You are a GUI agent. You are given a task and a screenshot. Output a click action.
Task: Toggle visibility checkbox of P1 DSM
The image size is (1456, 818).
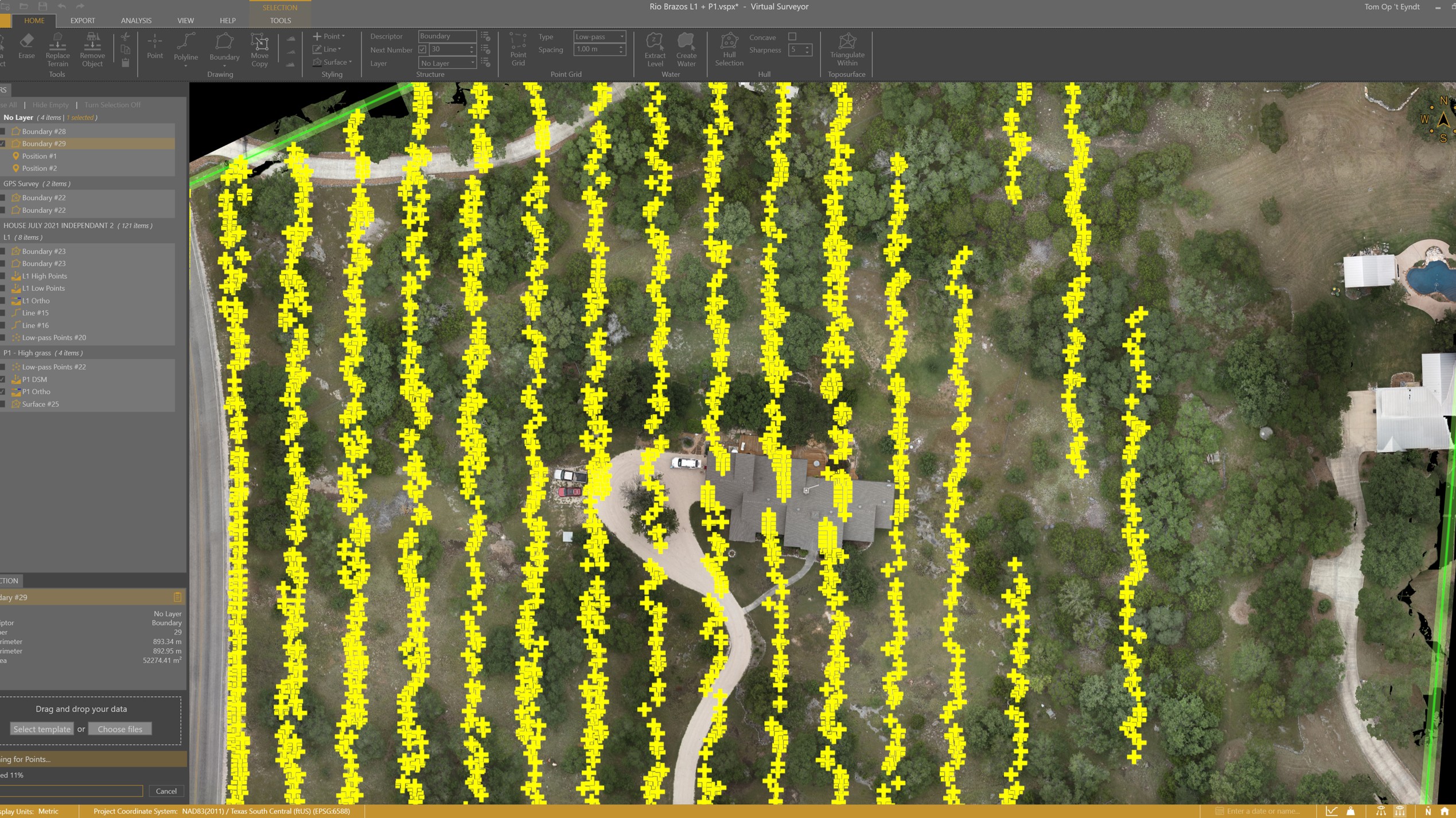coord(3,380)
